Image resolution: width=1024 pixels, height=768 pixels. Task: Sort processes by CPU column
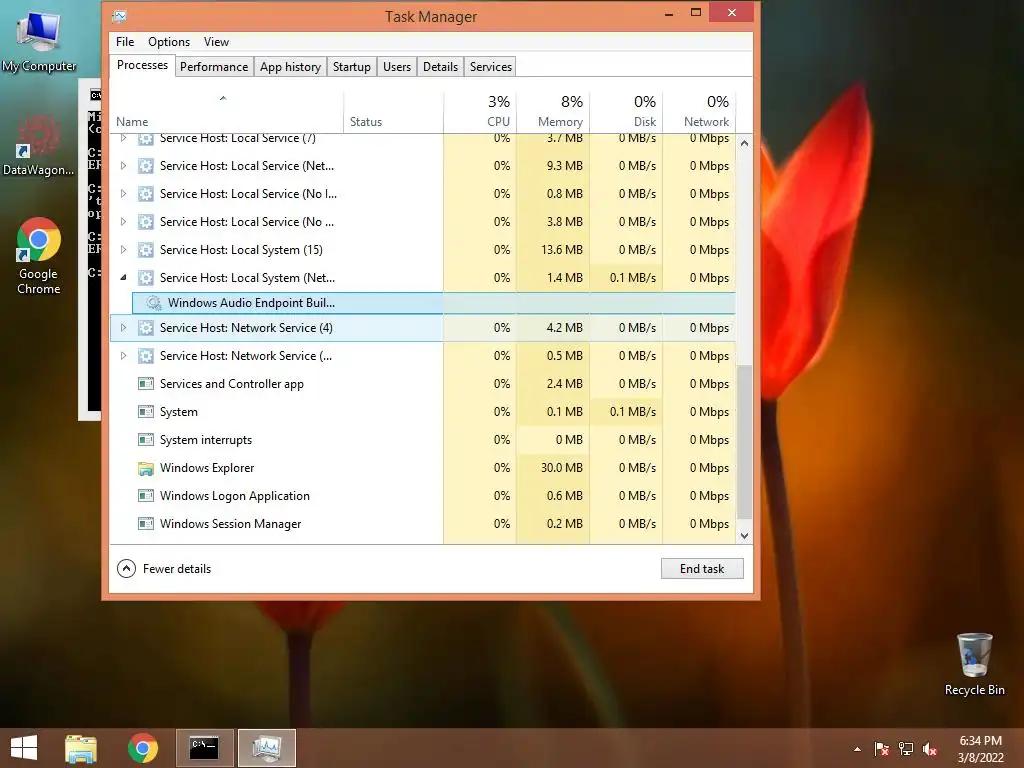pyautogui.click(x=480, y=112)
